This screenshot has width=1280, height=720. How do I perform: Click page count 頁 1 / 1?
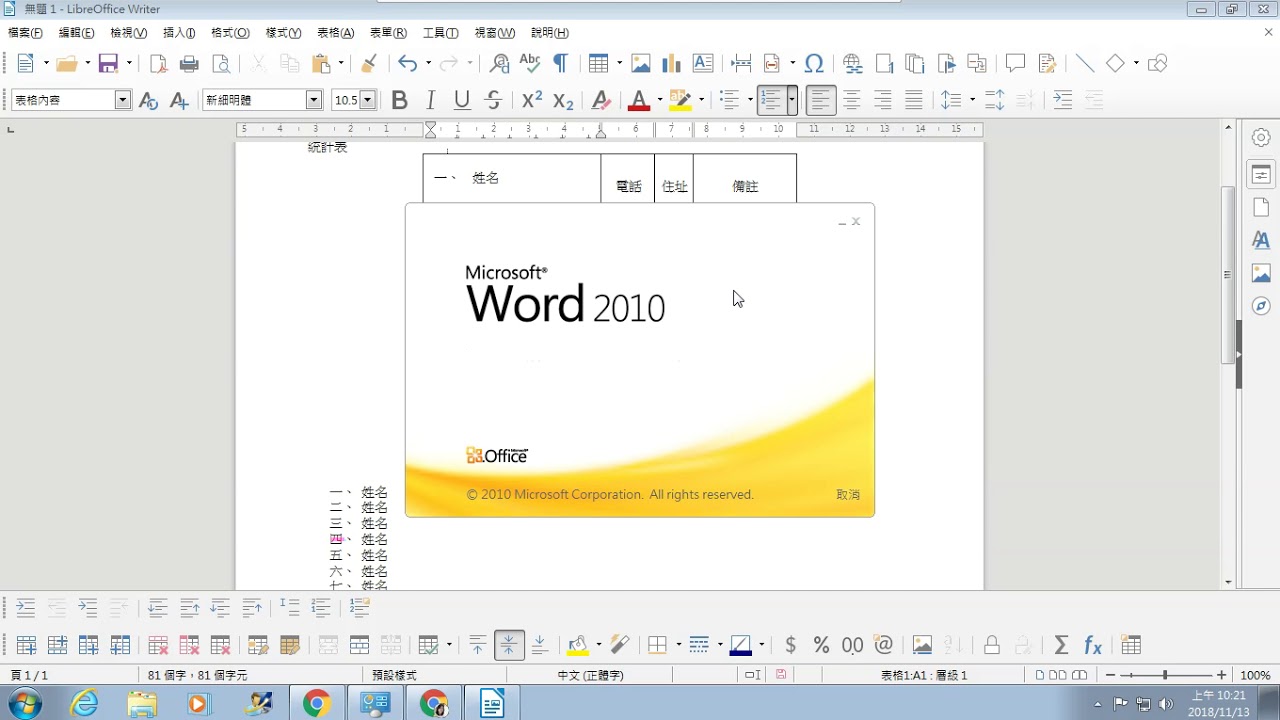tap(29, 676)
